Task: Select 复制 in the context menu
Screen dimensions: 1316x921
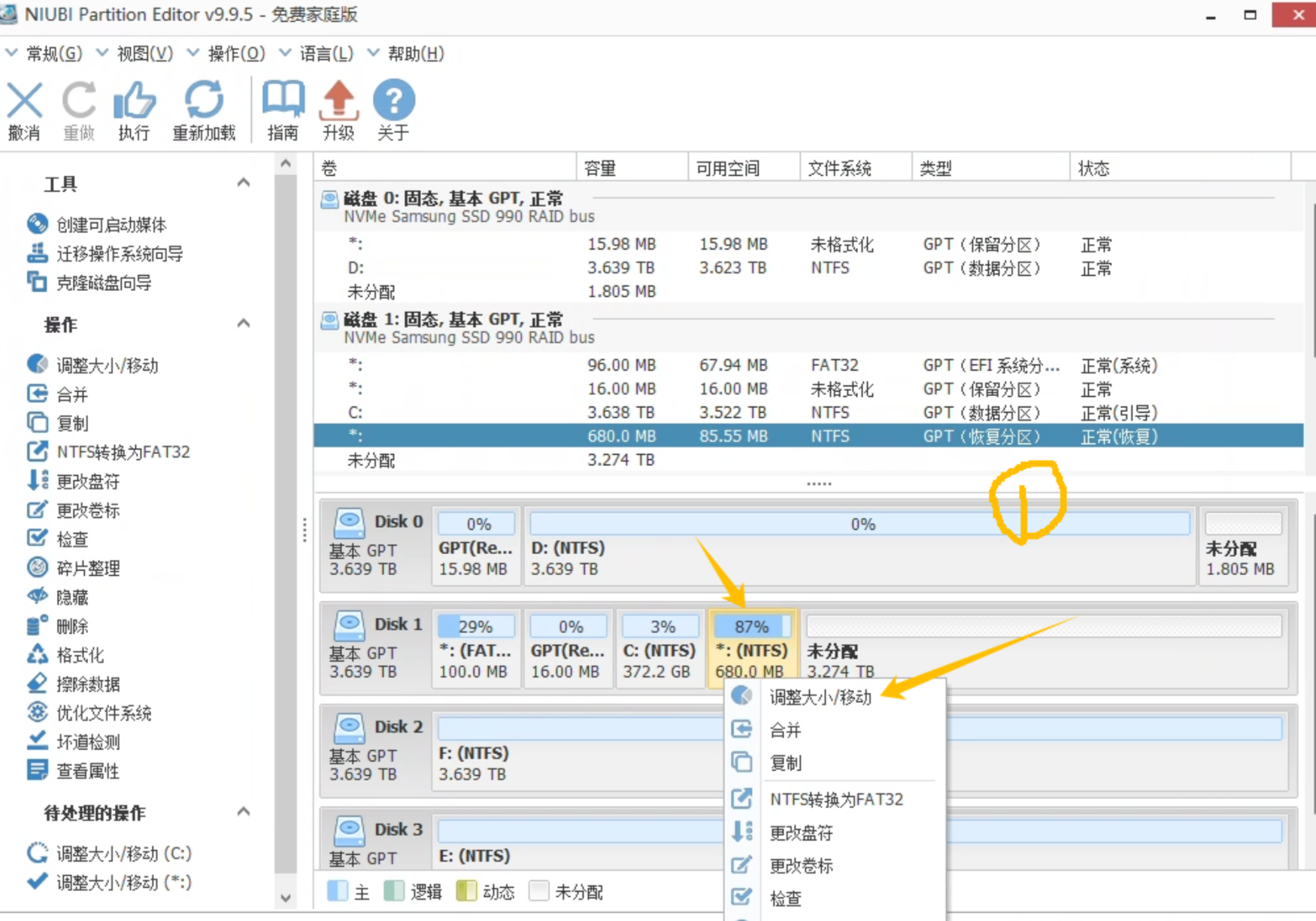Action: click(835, 762)
